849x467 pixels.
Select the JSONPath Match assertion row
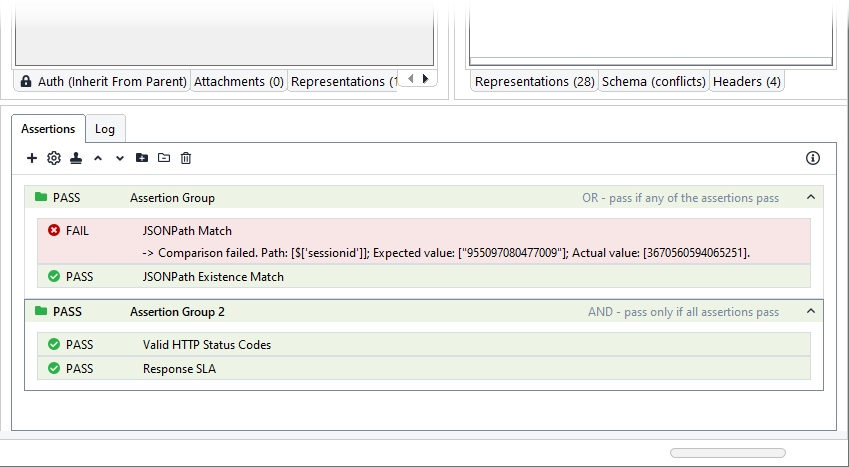click(x=424, y=242)
